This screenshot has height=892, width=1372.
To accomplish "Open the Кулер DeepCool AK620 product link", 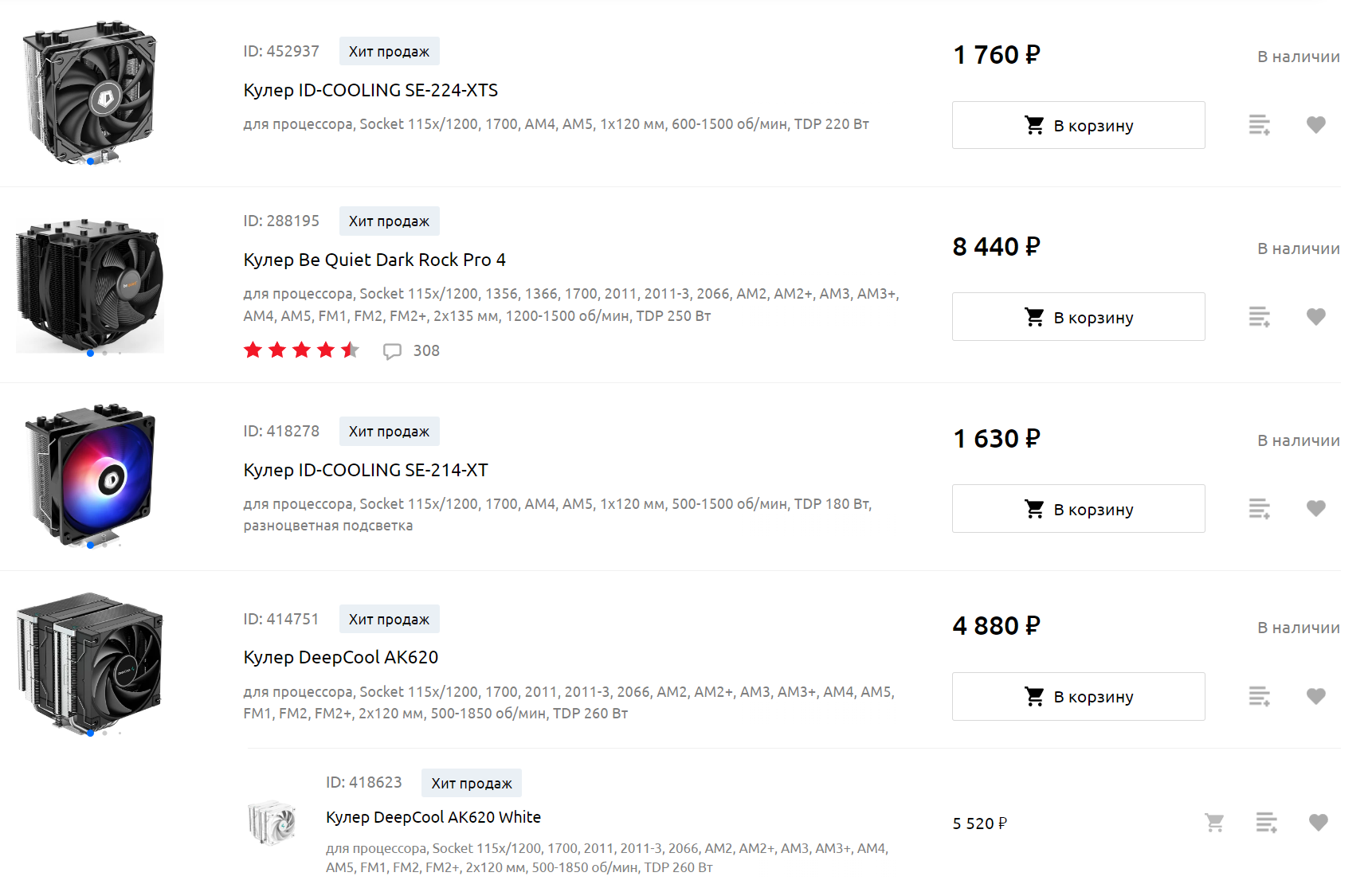I will click(x=341, y=658).
